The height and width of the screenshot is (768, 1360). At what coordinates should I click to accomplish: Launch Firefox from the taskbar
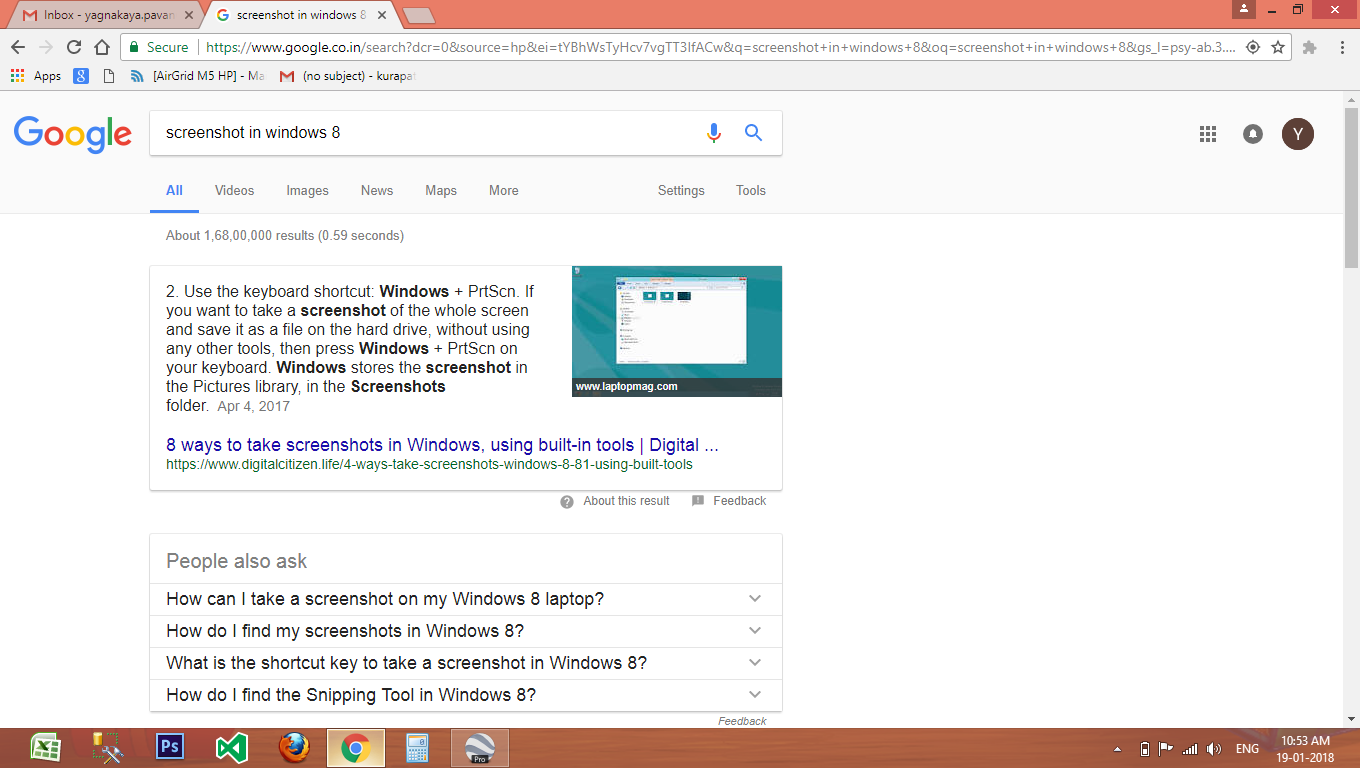tap(294, 747)
